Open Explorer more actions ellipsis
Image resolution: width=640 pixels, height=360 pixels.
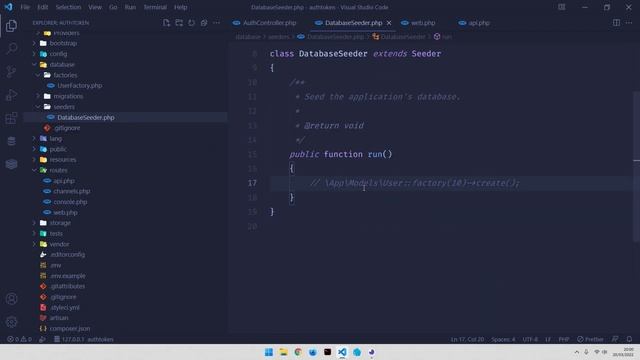216,23
